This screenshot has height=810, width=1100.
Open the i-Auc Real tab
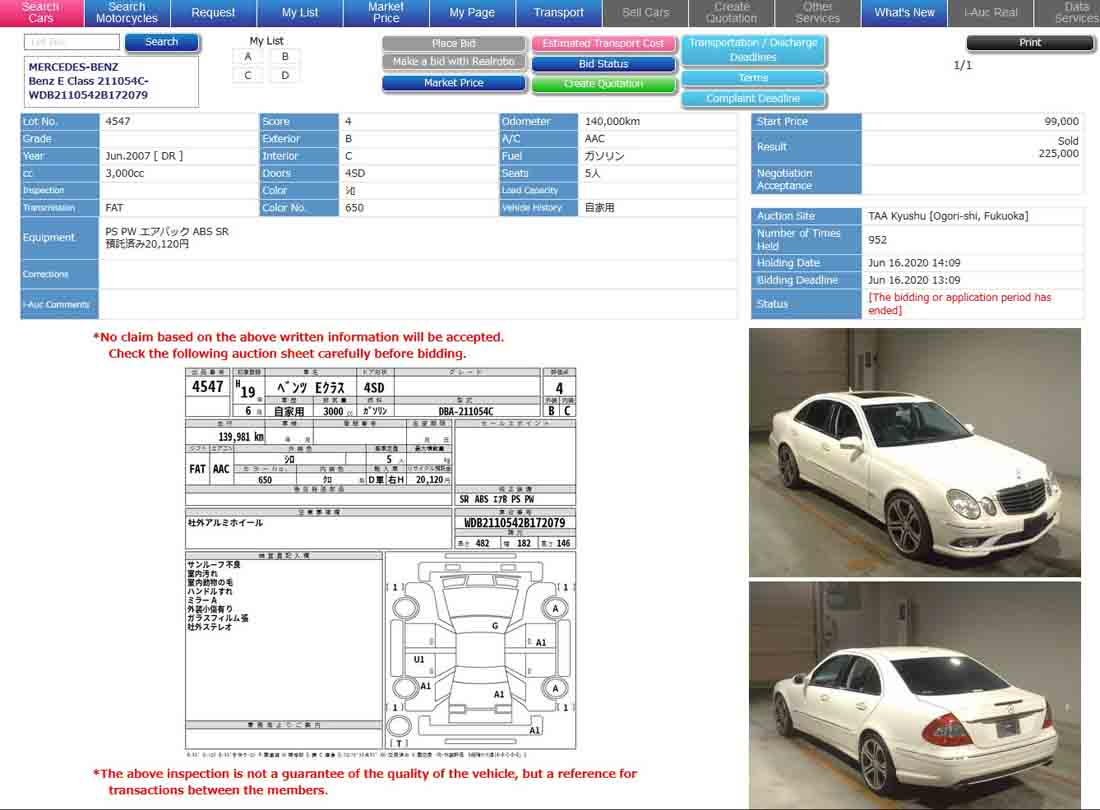click(991, 13)
